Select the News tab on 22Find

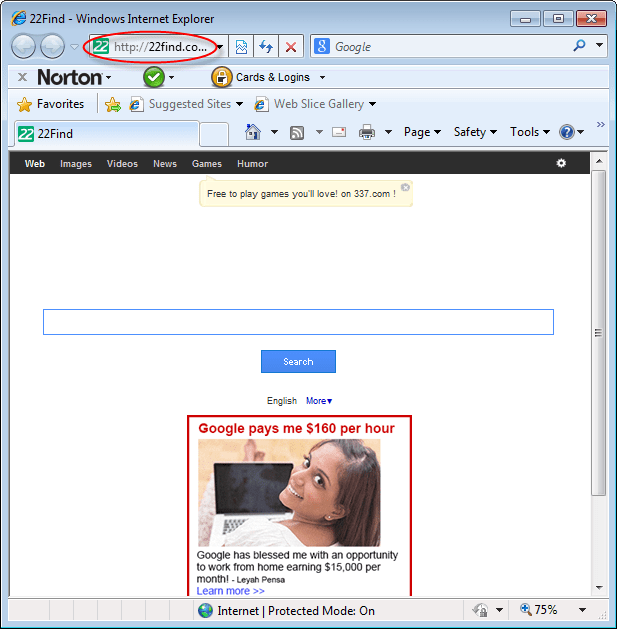click(x=165, y=164)
